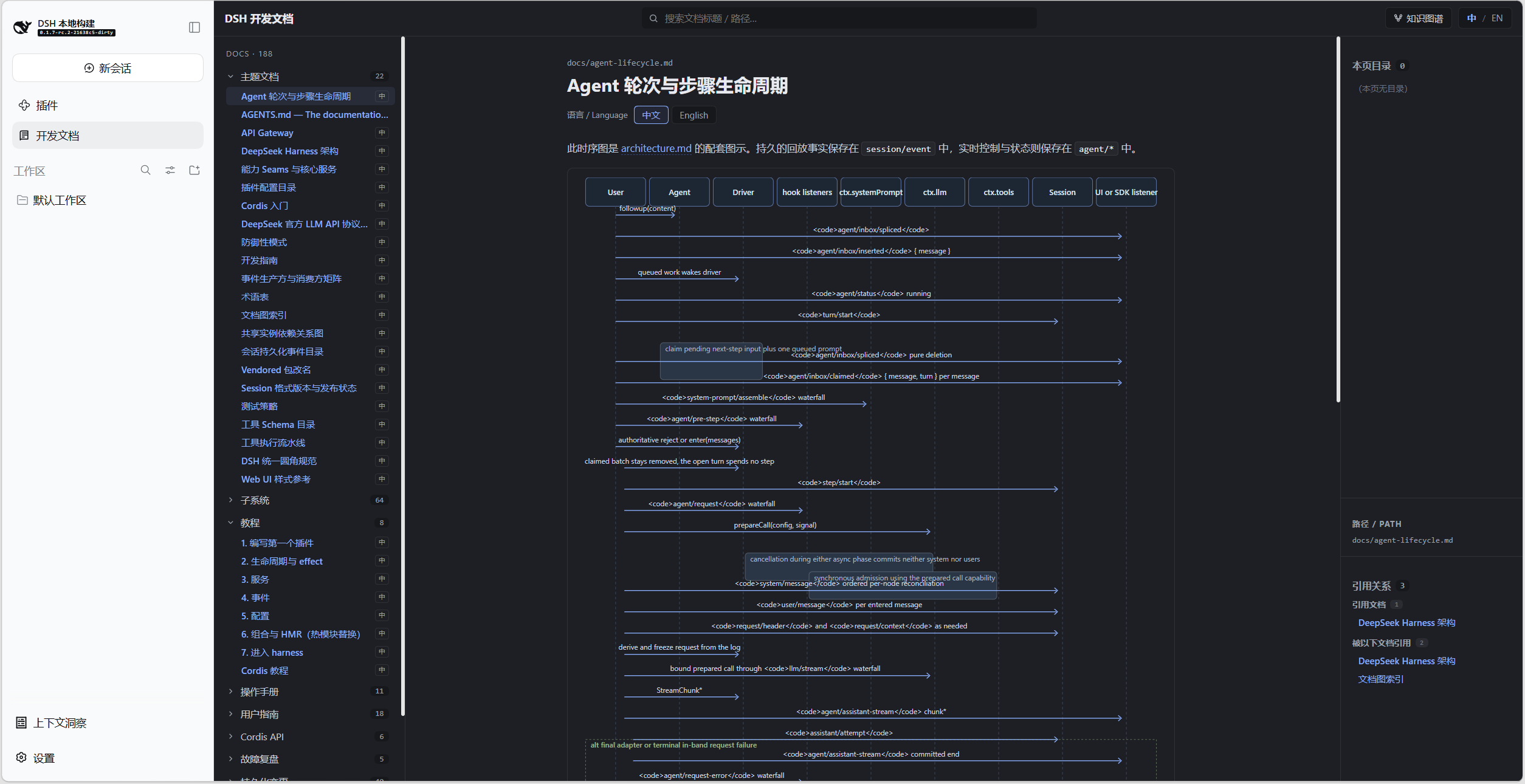Click language badge next to API Gateway
Viewport: 1525px width, 784px height.
click(x=382, y=132)
